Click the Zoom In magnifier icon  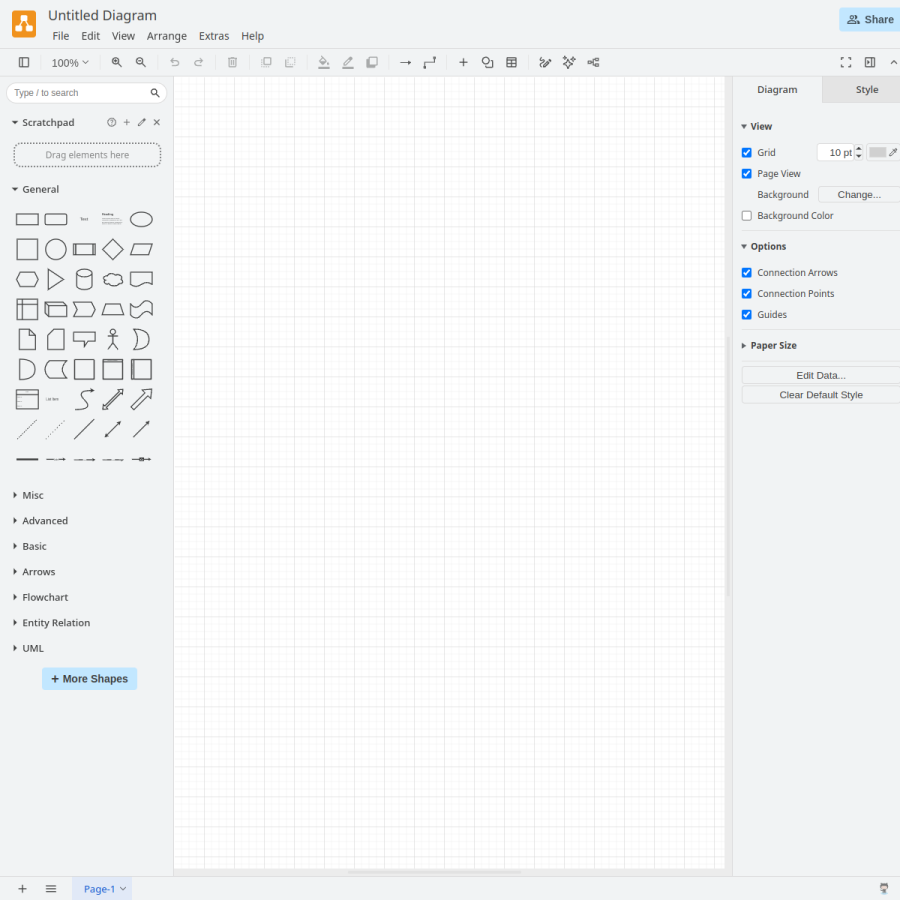click(117, 63)
